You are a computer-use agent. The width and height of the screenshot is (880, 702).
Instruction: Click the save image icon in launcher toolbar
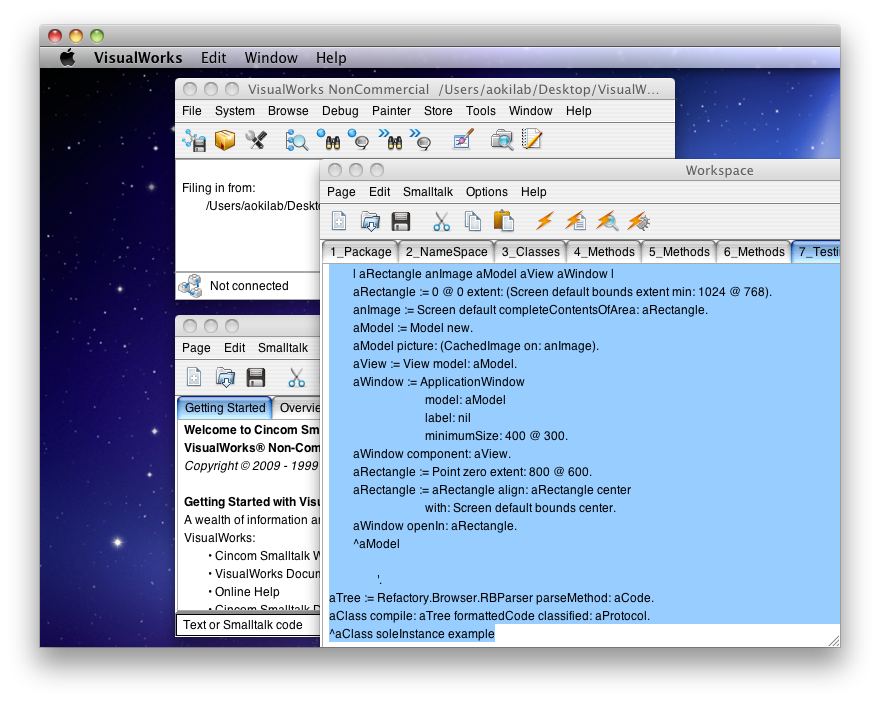pos(194,140)
